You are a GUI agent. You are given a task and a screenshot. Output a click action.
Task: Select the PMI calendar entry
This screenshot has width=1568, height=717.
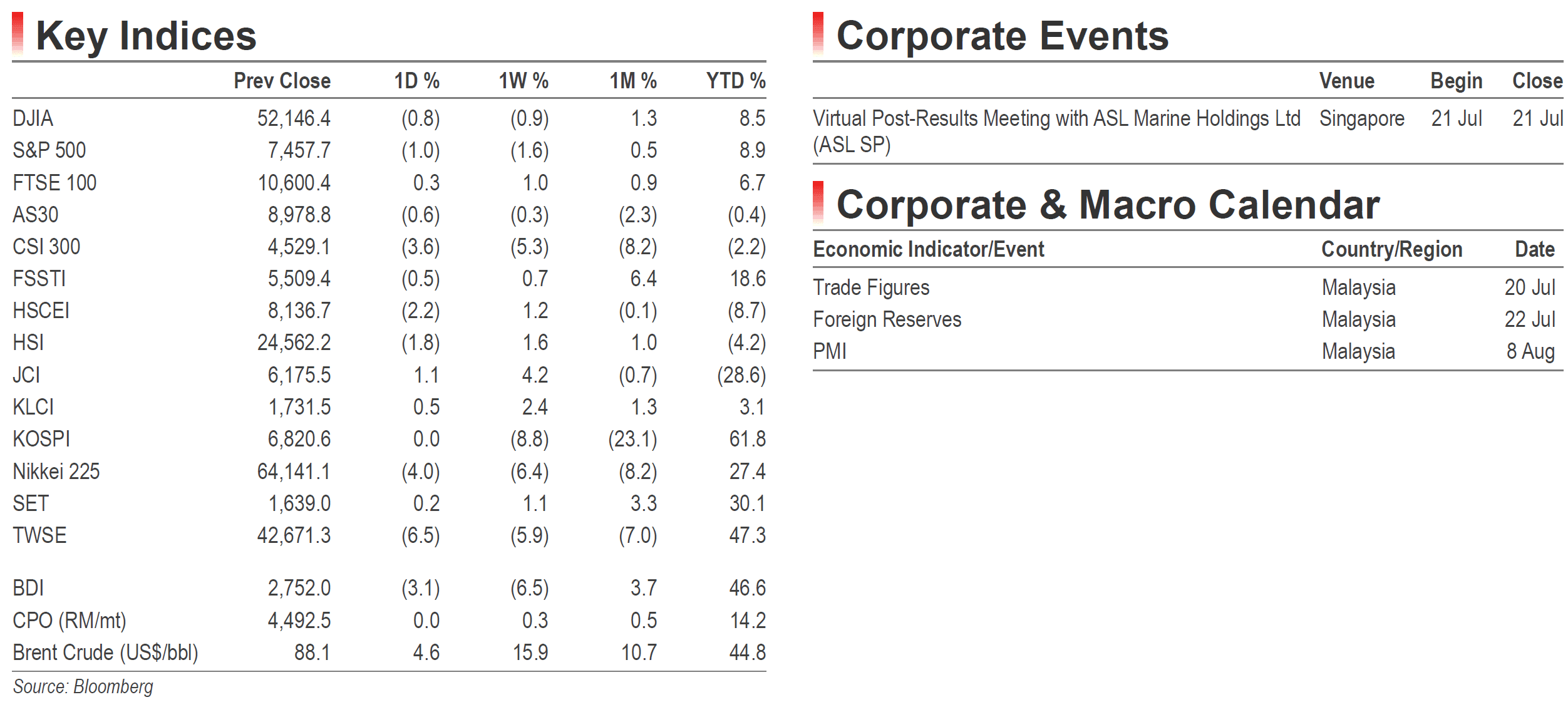coord(830,351)
